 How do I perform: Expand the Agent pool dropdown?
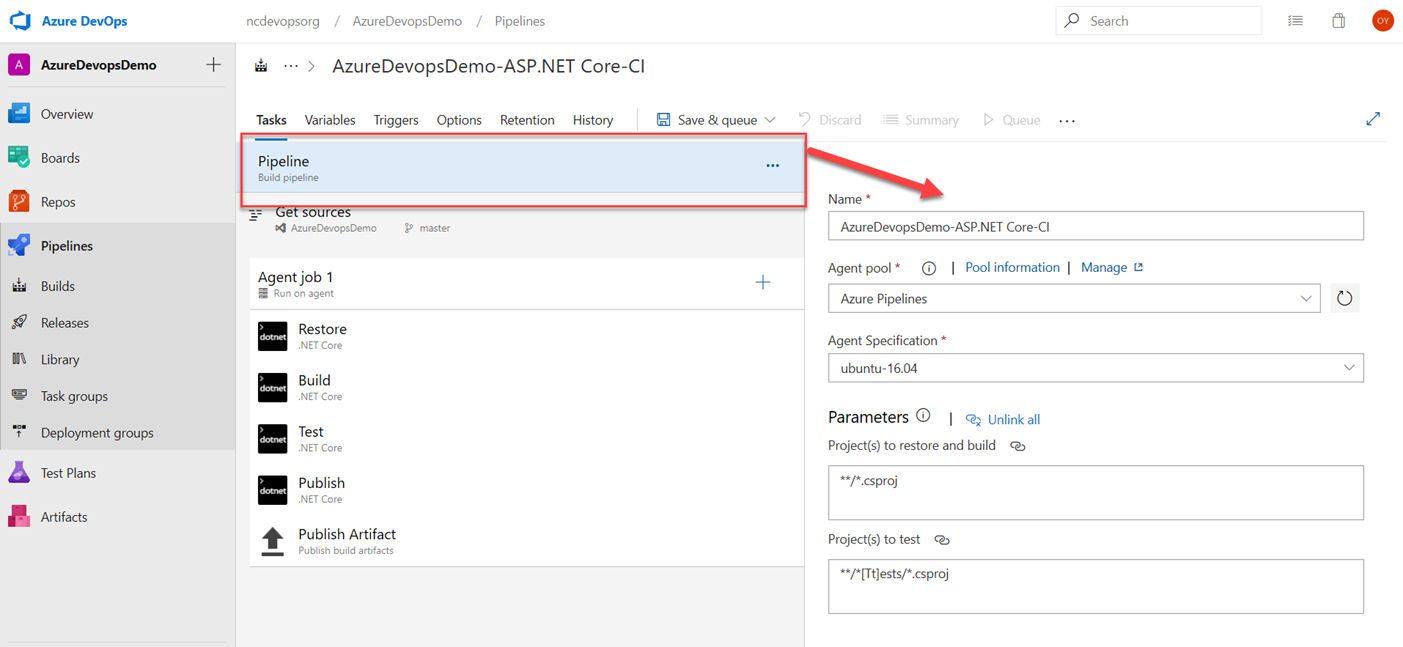(x=1306, y=298)
